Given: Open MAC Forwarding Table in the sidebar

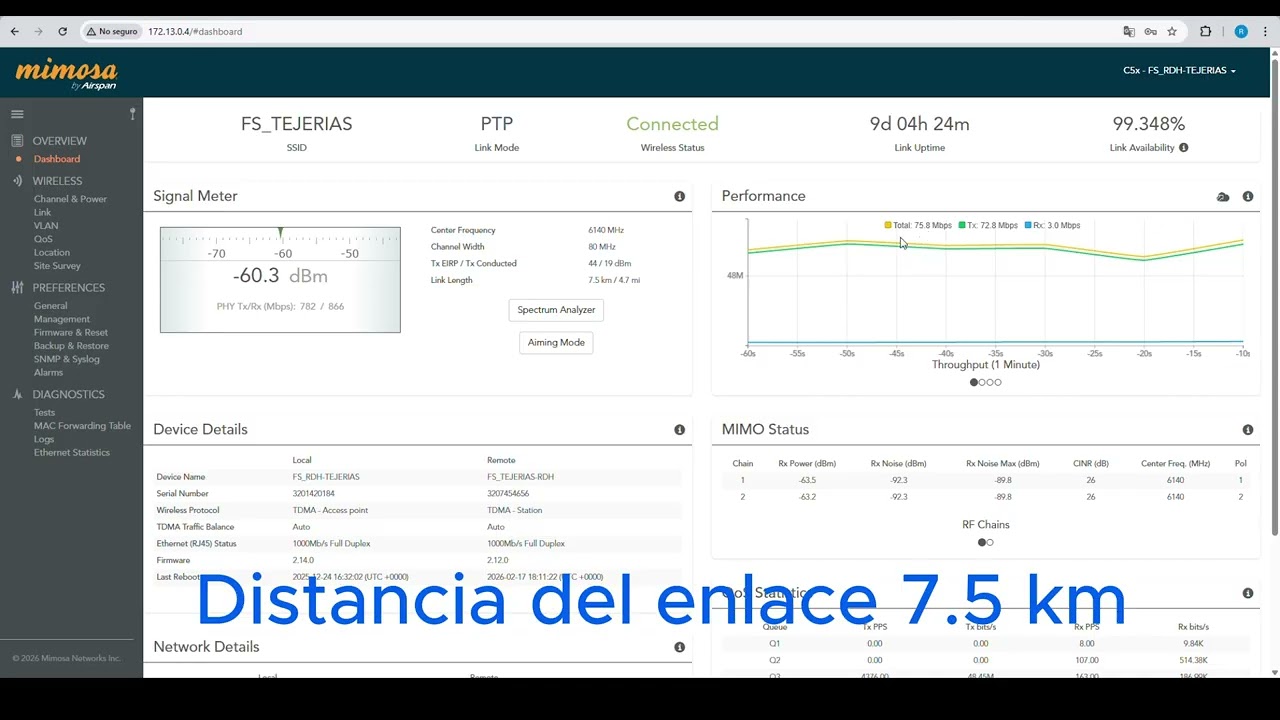Looking at the screenshot, I should coord(82,426).
